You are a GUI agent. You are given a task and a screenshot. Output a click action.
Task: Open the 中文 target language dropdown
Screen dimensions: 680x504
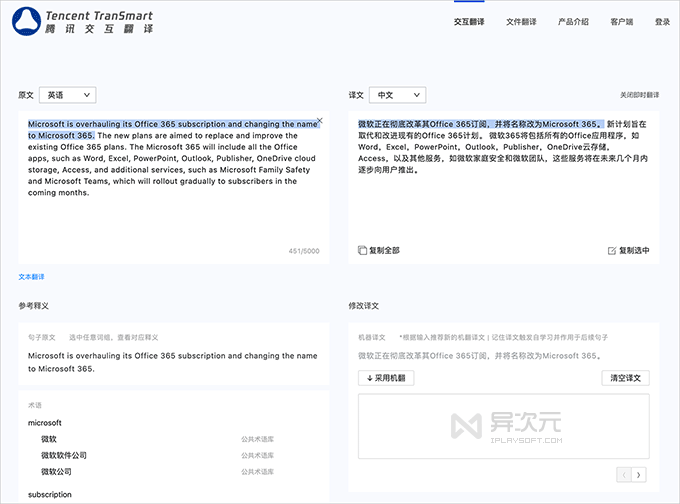coord(398,95)
